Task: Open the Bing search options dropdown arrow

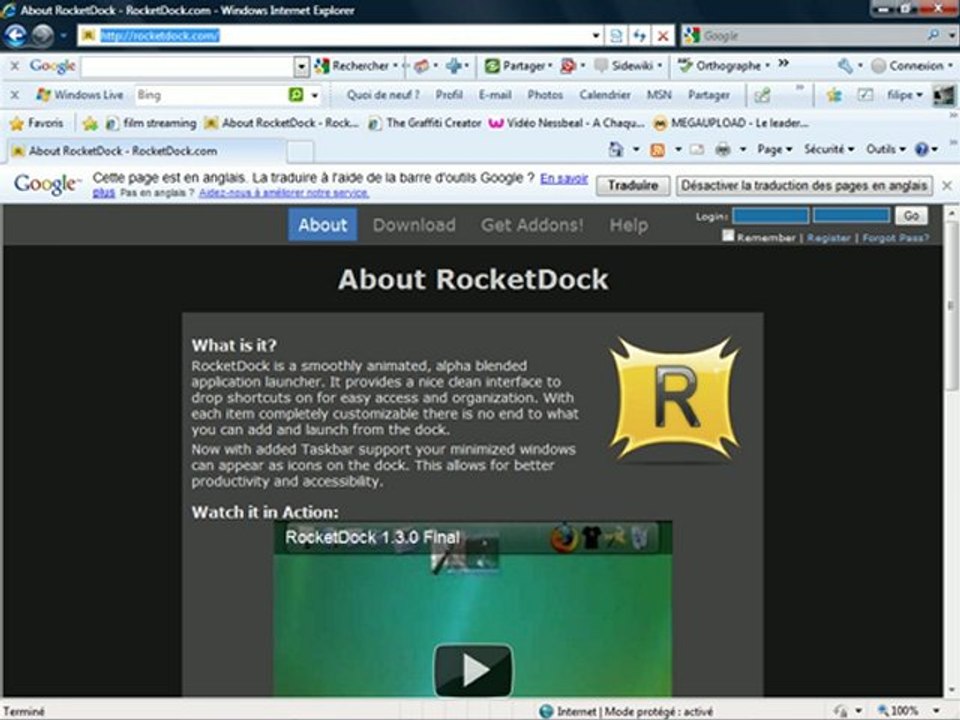Action: (315, 96)
